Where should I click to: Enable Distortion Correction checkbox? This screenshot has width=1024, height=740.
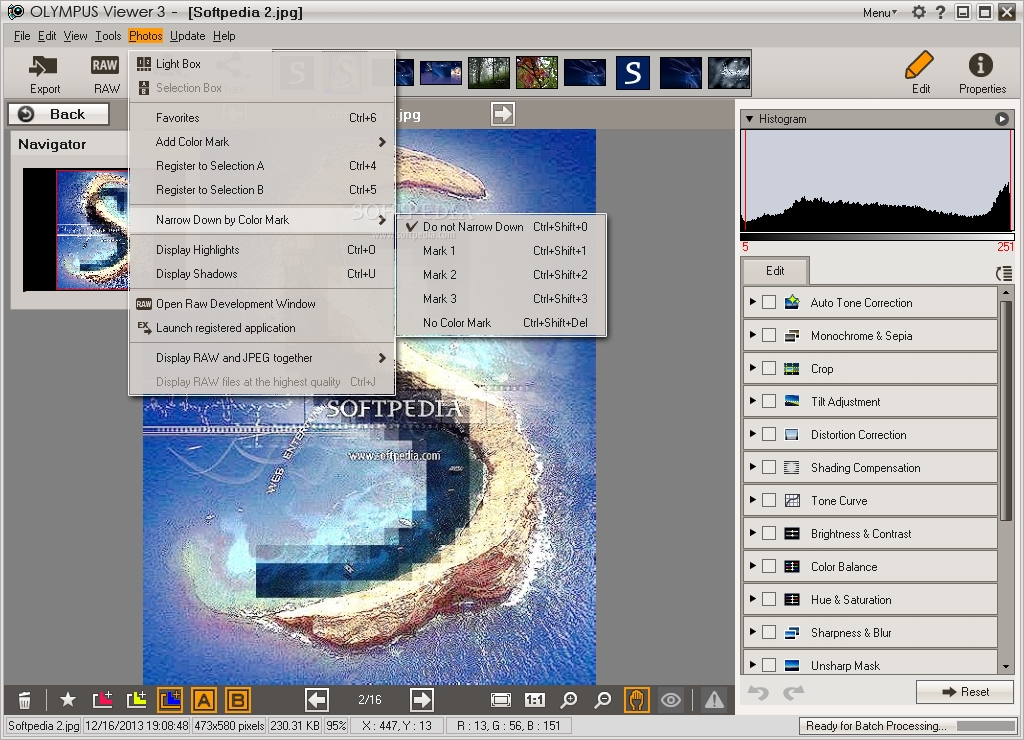click(x=769, y=434)
